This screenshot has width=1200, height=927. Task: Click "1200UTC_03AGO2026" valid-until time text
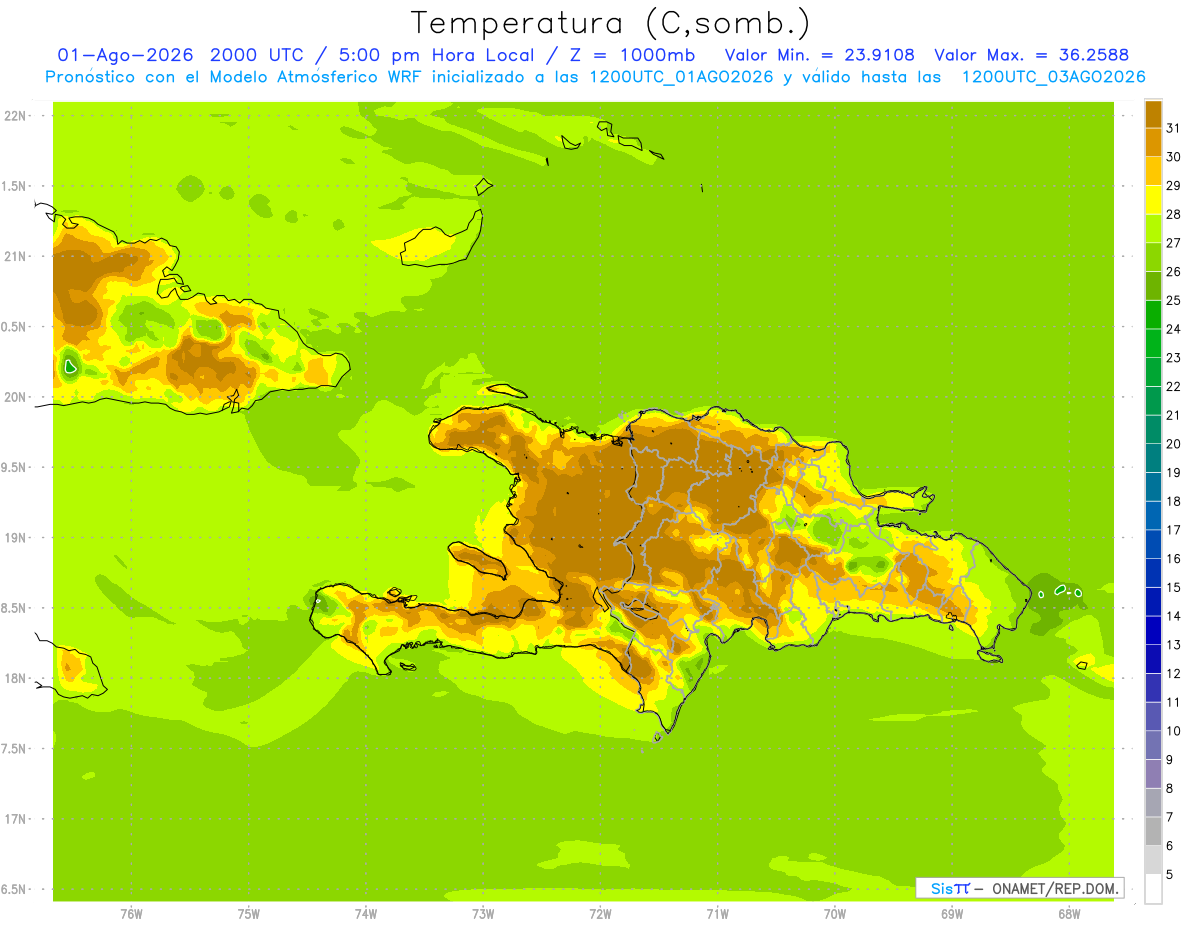pos(1053,77)
